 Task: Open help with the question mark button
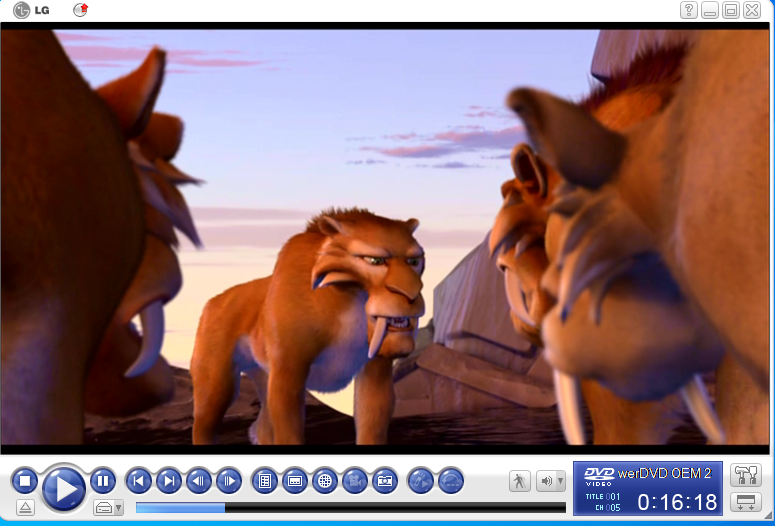689,10
